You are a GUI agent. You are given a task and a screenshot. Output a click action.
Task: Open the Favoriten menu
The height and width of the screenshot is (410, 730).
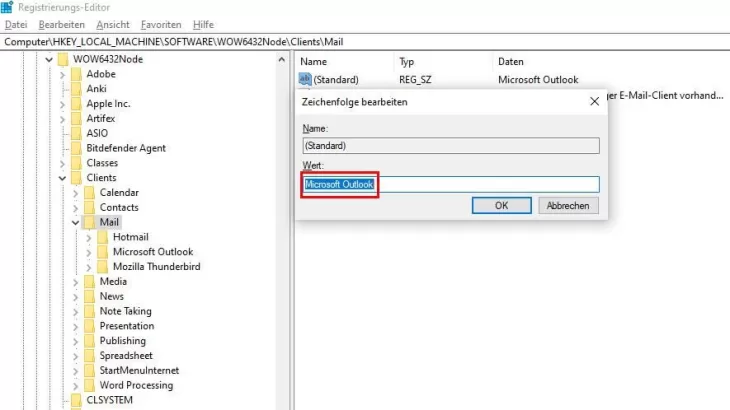click(x=161, y=24)
